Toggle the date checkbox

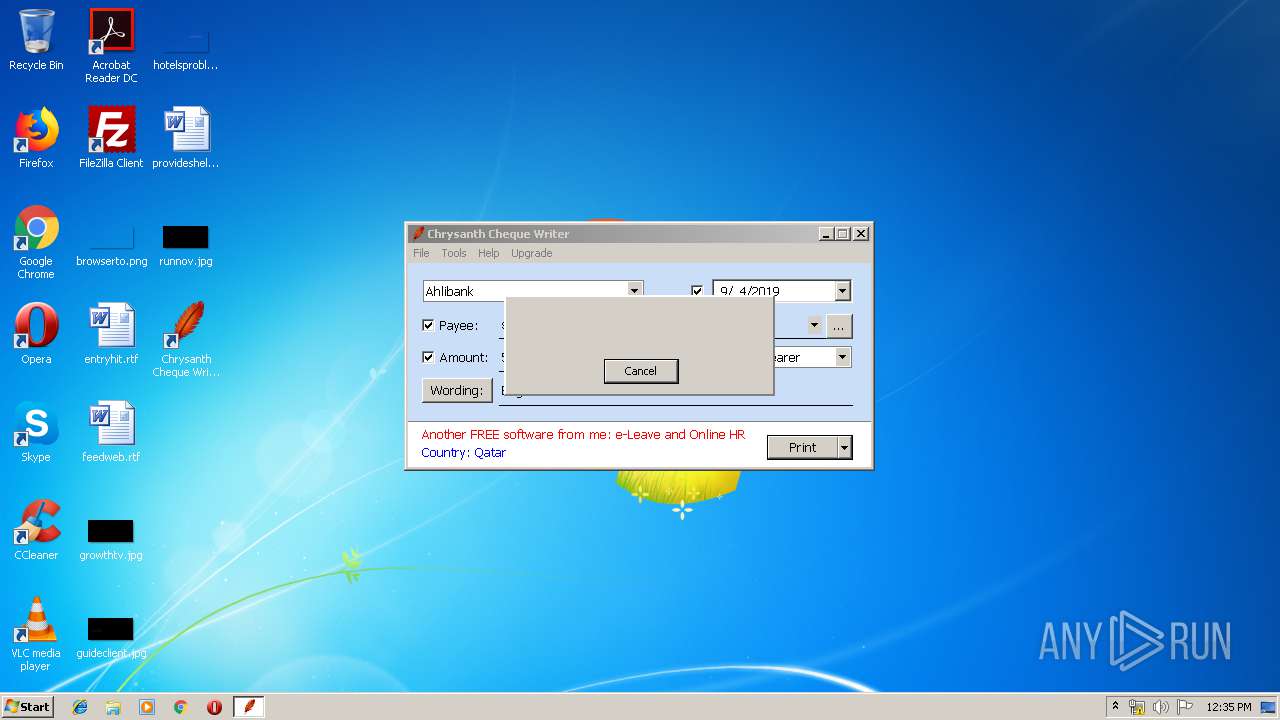tap(697, 291)
